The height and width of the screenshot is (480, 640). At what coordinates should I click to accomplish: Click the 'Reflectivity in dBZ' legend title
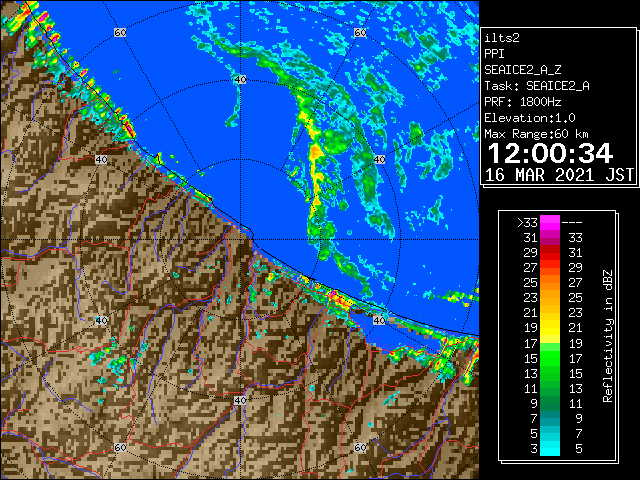pyautogui.click(x=608, y=336)
